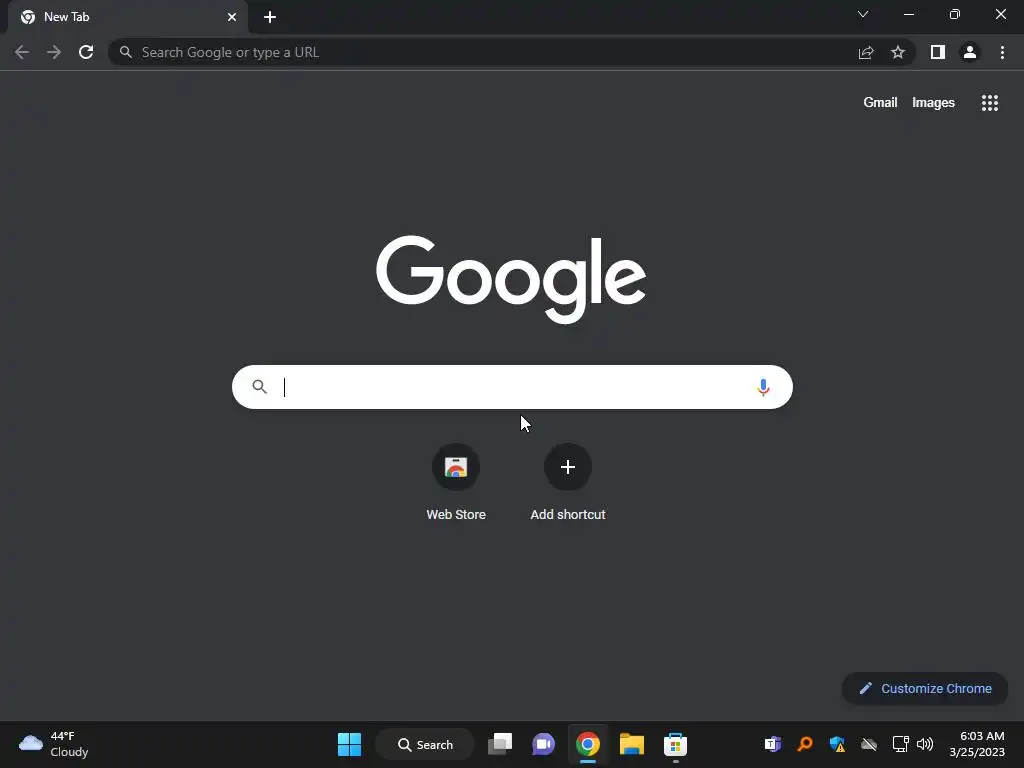Open the clock showing 6:03 AM

[x=977, y=744]
